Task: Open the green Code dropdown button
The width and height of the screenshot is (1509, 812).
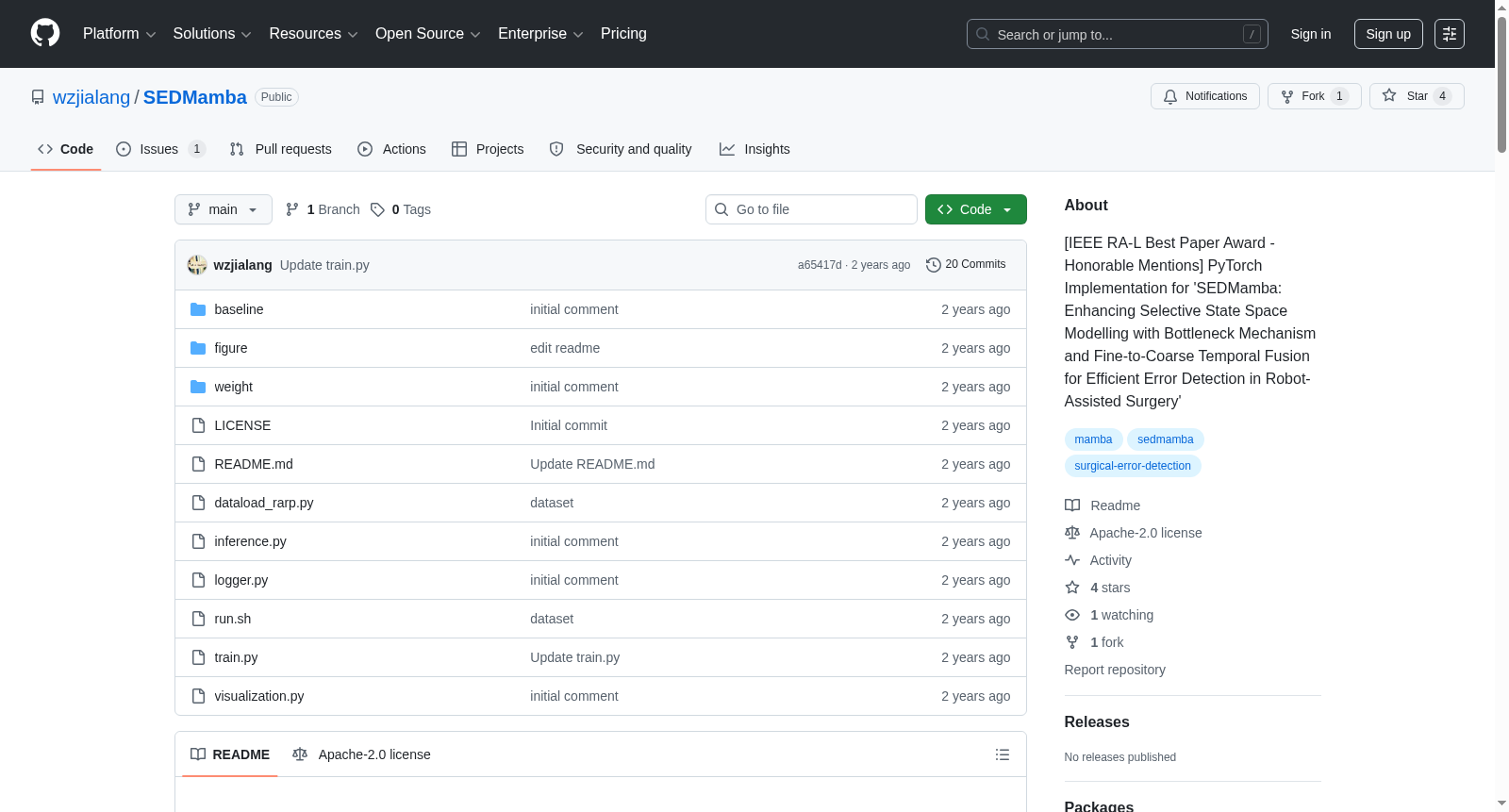Action: pos(976,209)
